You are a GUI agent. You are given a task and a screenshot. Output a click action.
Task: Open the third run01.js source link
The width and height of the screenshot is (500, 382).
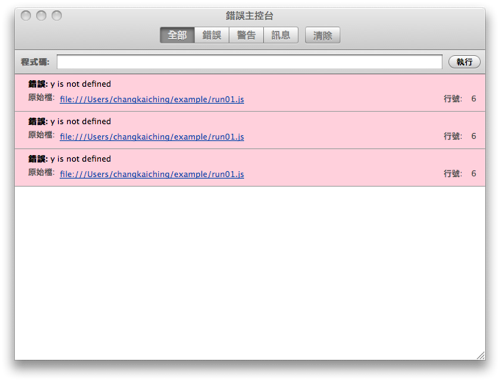point(152,174)
